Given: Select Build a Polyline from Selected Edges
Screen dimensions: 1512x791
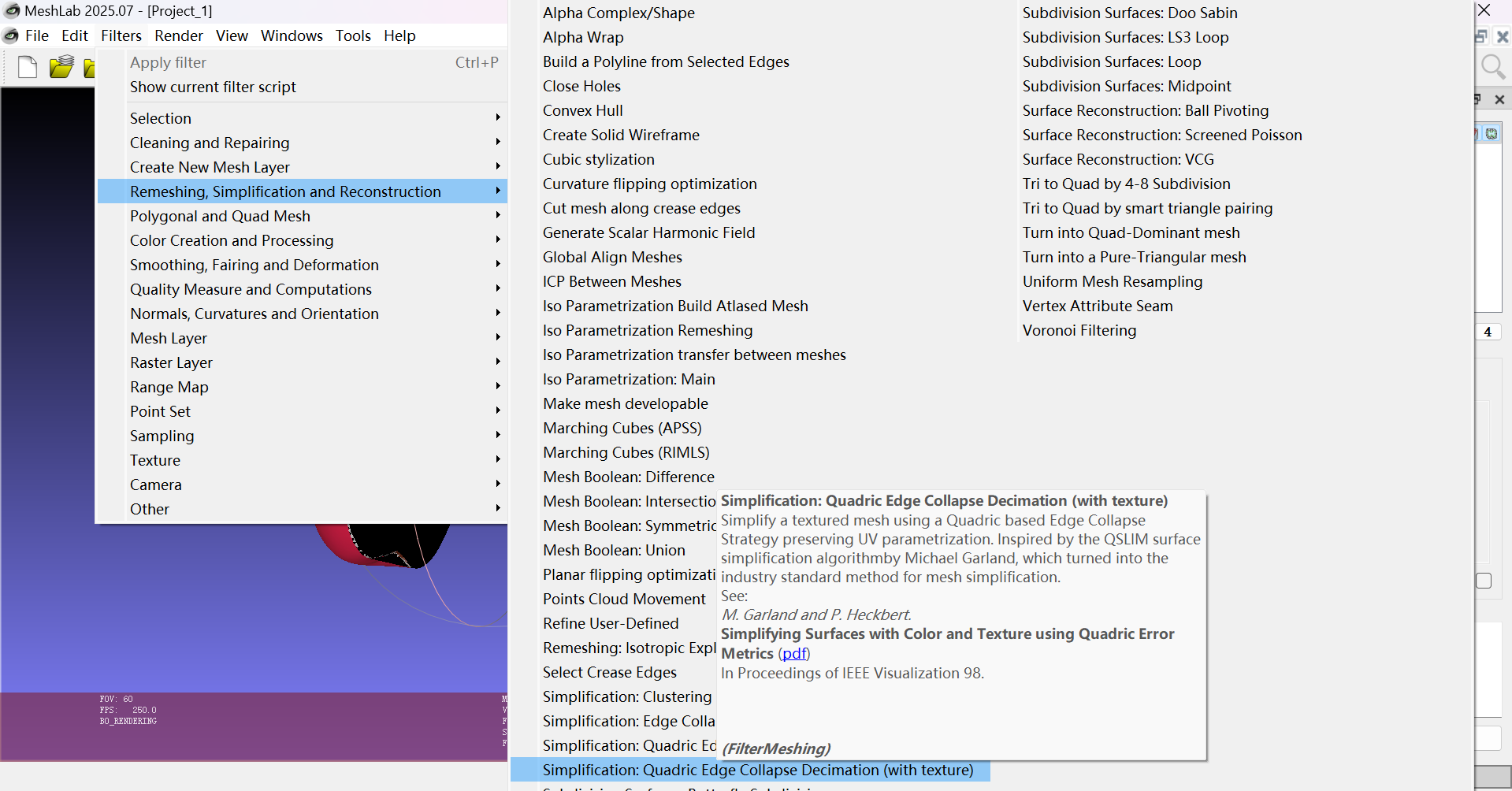Looking at the screenshot, I should point(666,61).
